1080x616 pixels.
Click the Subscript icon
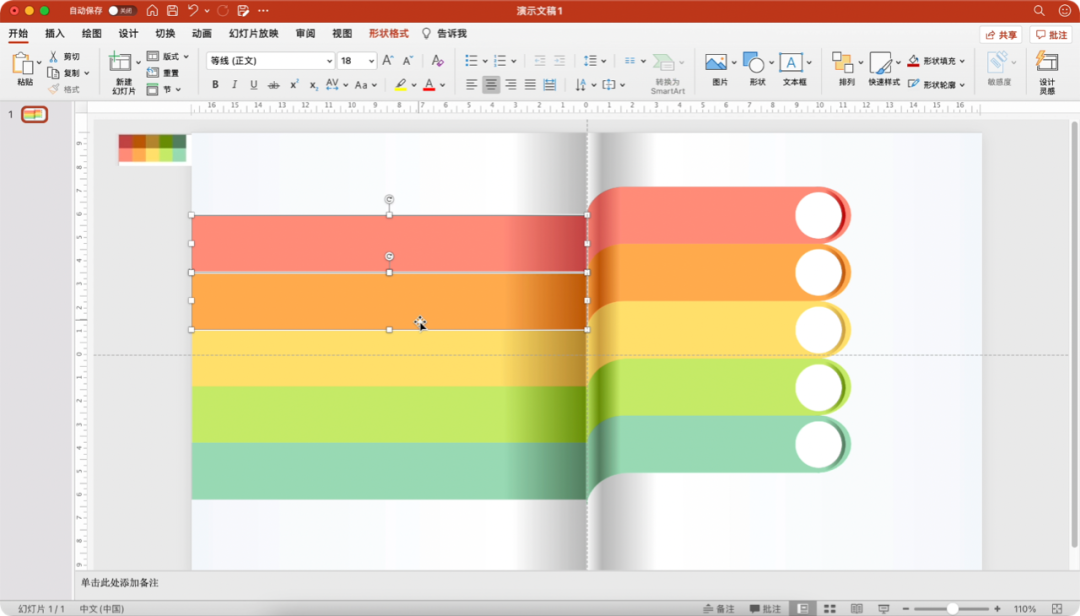[313, 85]
